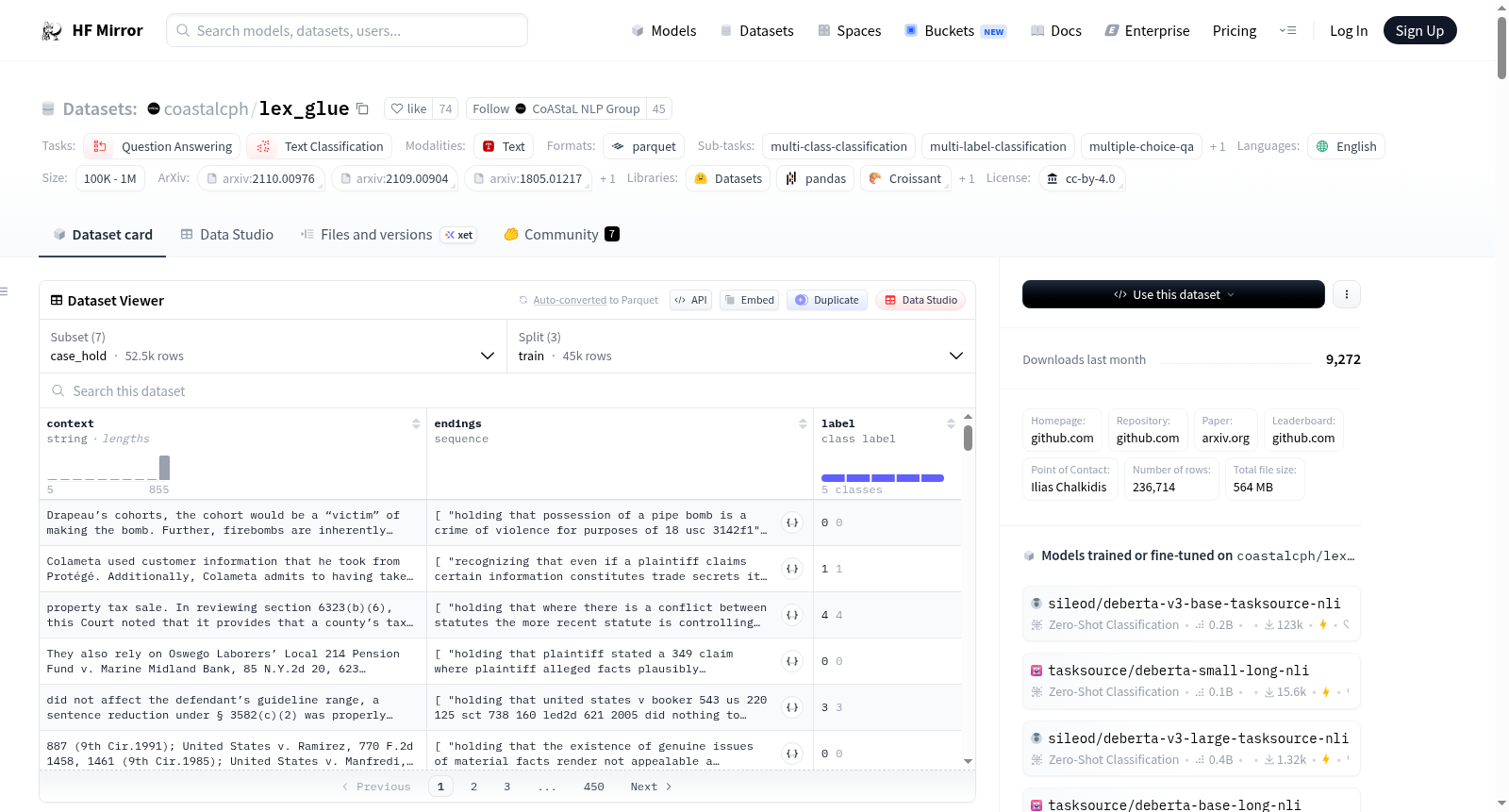
Task: Click the label class distribution bar
Action: [x=883, y=478]
